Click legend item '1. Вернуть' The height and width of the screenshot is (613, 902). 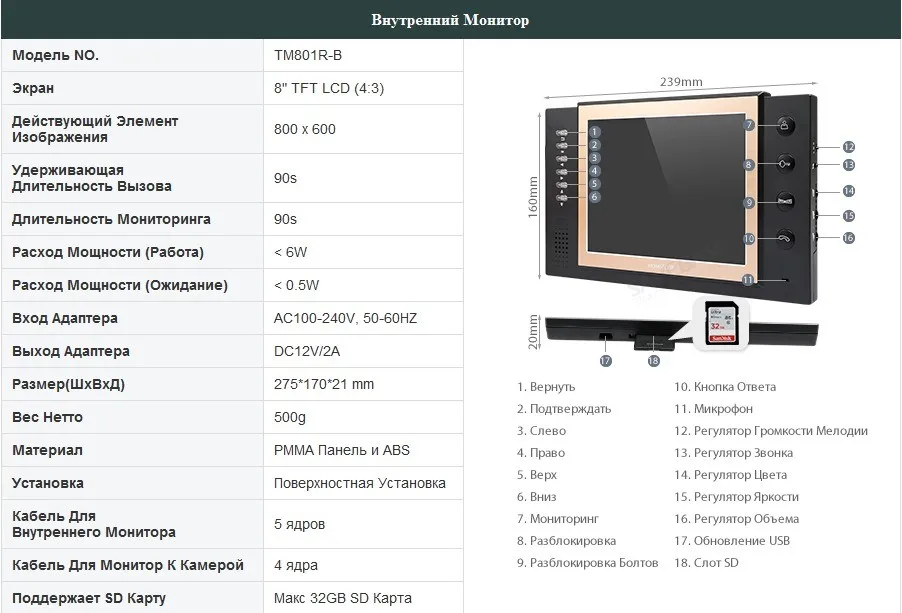click(546, 387)
